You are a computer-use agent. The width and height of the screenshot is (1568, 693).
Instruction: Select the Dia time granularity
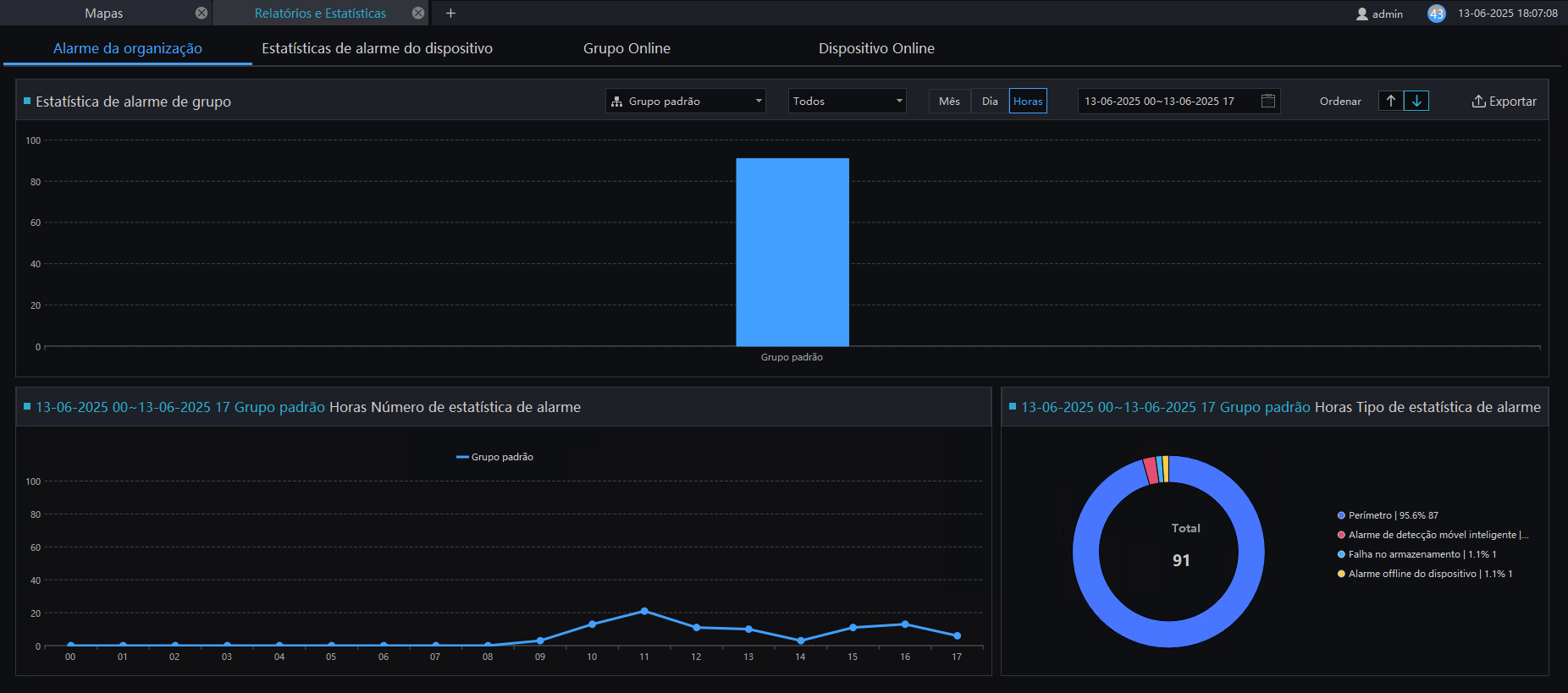click(990, 101)
